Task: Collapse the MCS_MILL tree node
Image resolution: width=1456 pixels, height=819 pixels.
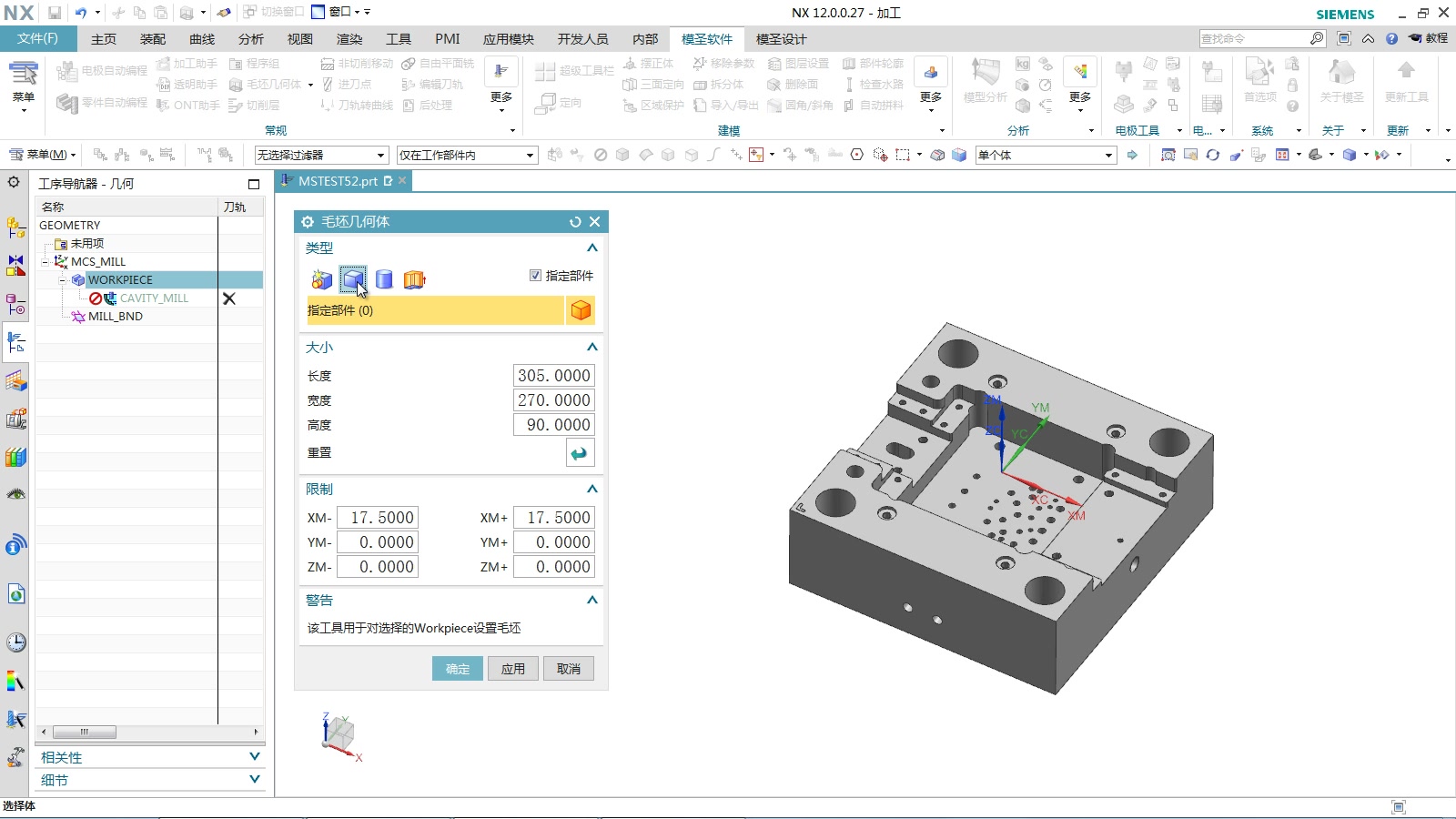Action: pos(45,262)
